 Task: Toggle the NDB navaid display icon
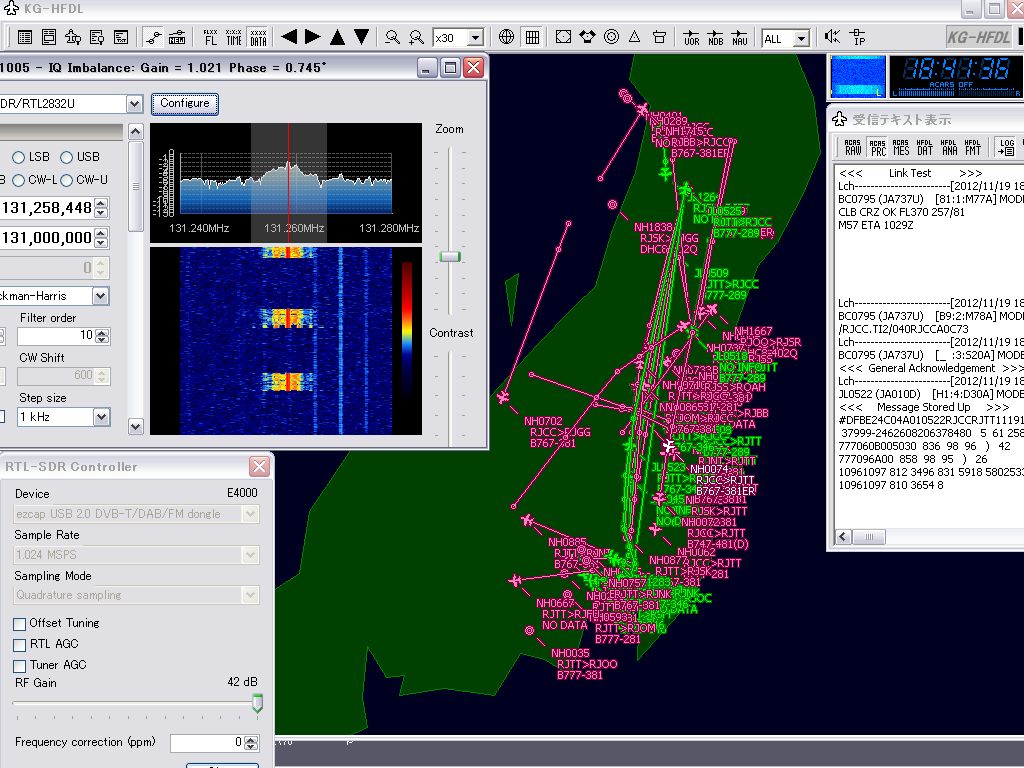[x=715, y=38]
